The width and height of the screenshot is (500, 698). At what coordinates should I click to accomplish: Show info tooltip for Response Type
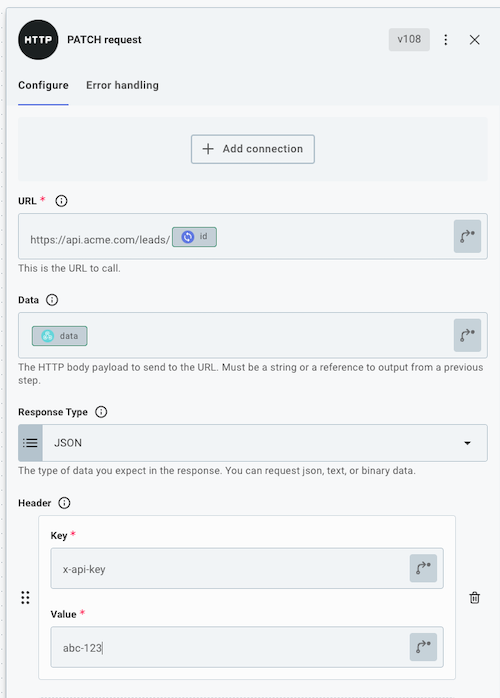click(x=101, y=412)
